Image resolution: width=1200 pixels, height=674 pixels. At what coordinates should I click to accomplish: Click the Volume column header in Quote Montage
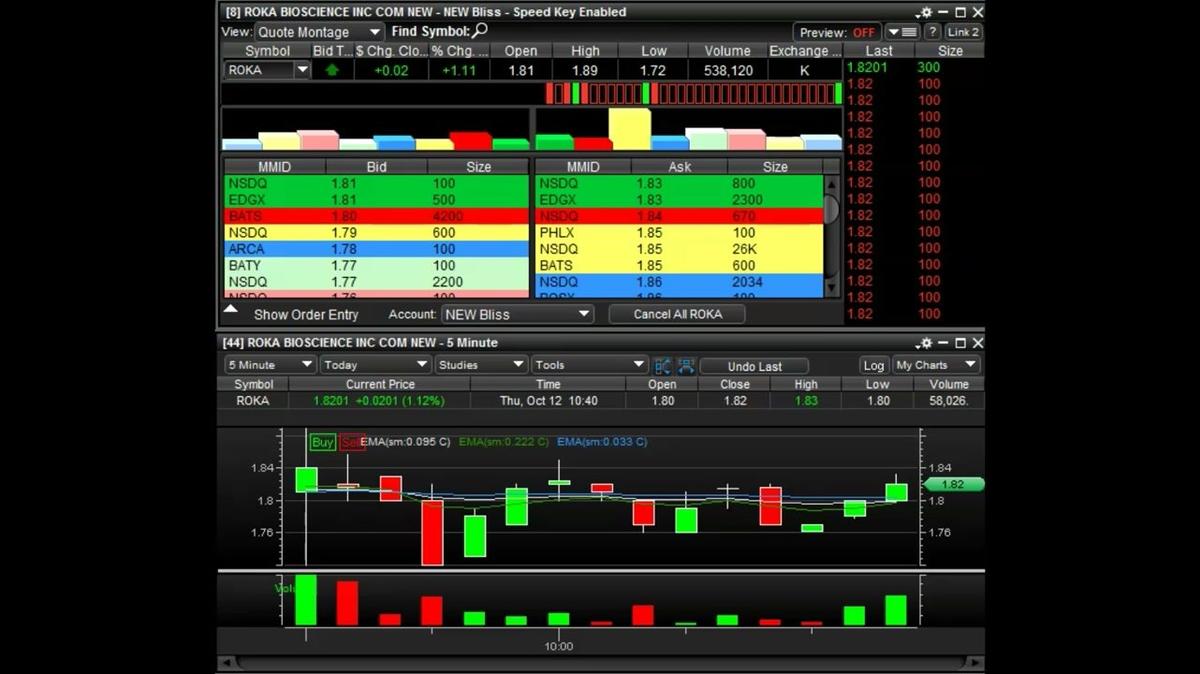click(x=727, y=51)
